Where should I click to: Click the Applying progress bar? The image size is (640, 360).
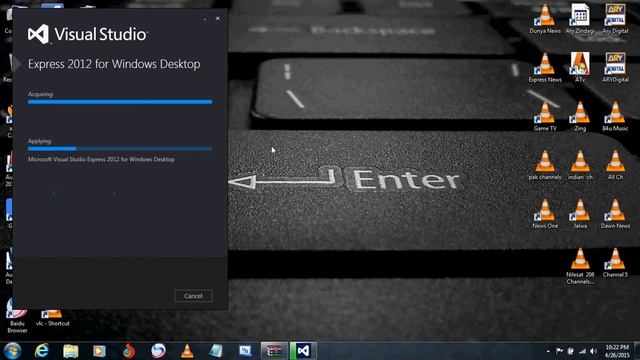[x=120, y=149]
